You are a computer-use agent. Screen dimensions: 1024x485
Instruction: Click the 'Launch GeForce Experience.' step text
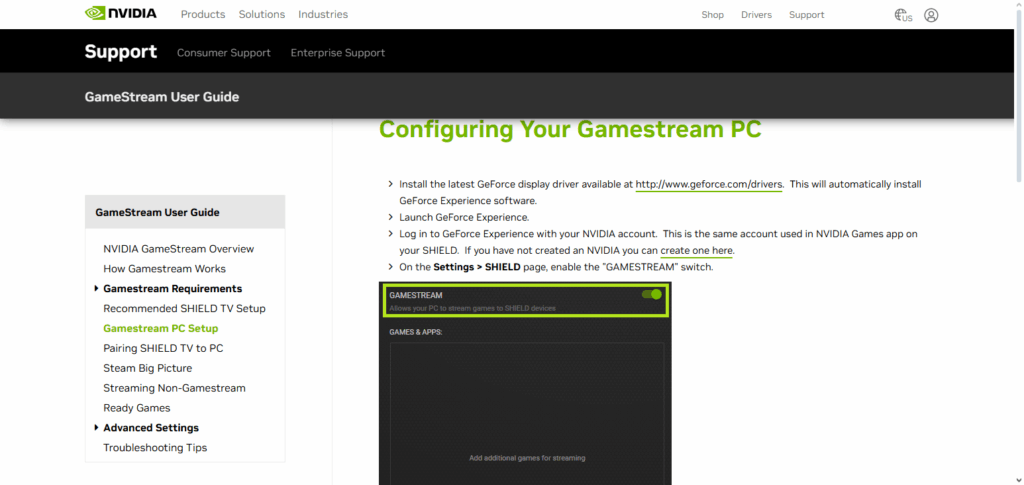pyautogui.click(x=464, y=217)
